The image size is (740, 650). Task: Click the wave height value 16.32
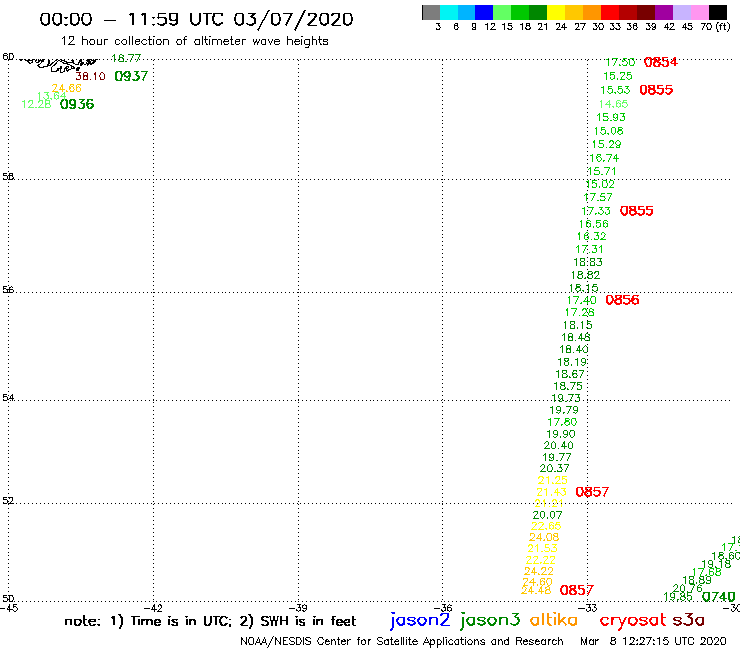coord(592,236)
